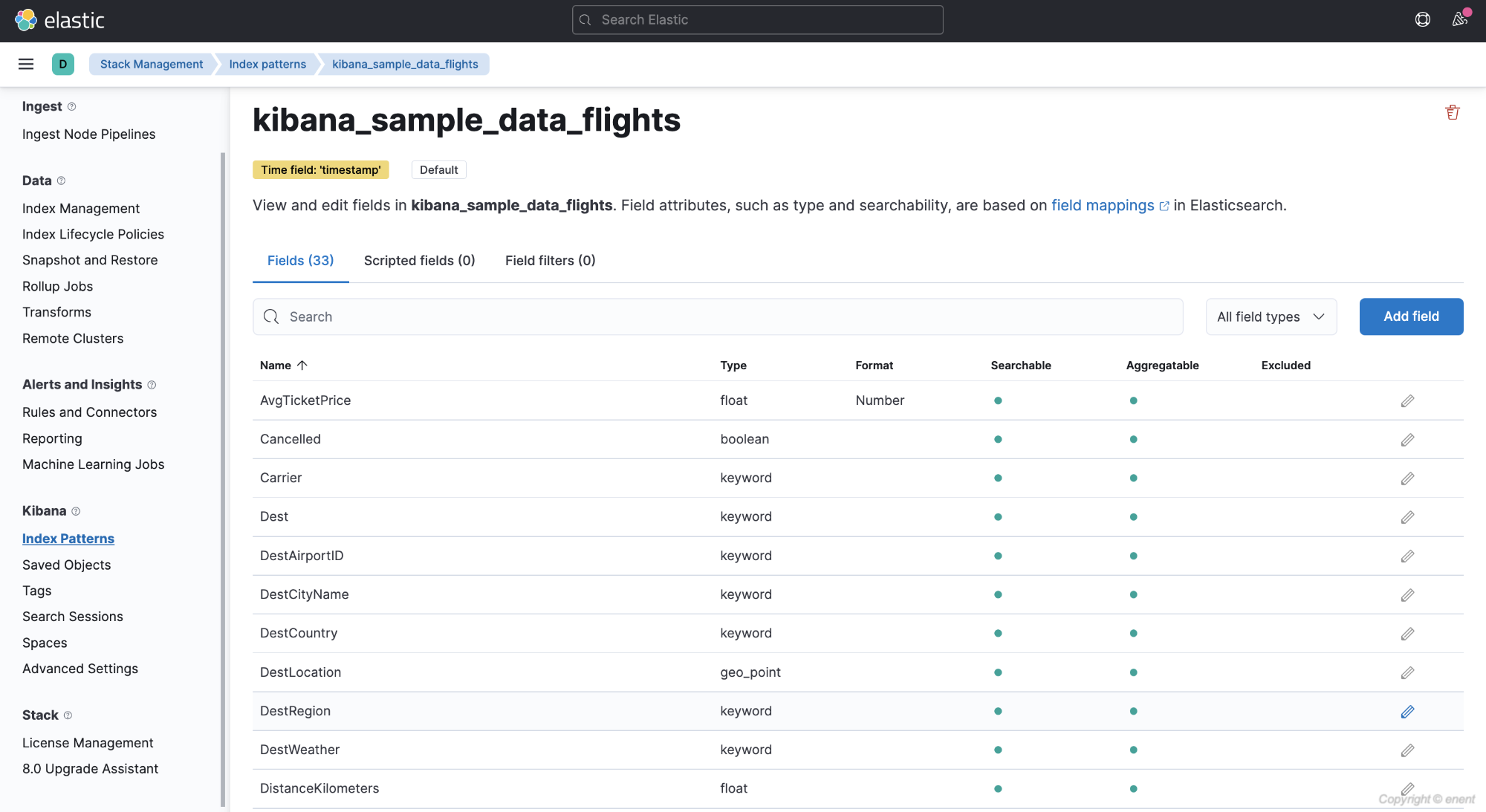Click the Elastic logo
The height and width of the screenshot is (812, 1486).
click(x=59, y=20)
